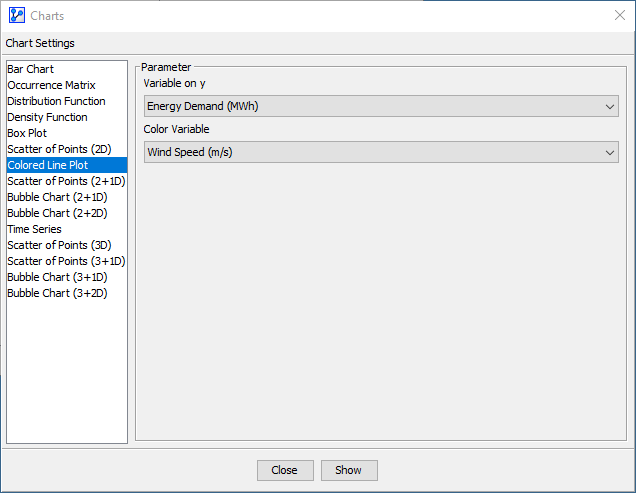Open the Variable on y dropdown
Image resolution: width=636 pixels, height=493 pixels.
[x=380, y=106]
